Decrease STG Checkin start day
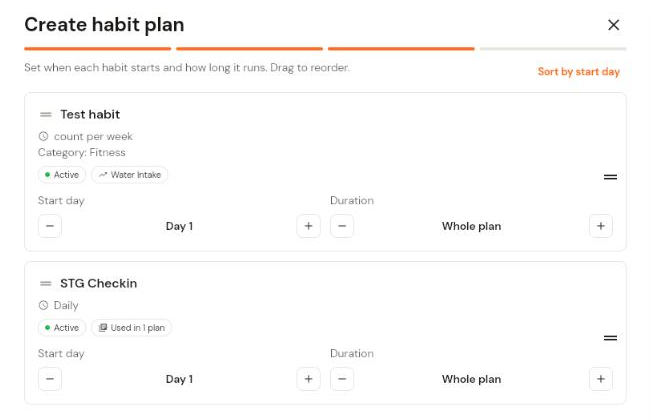Image resolution: width=650 pixels, height=420 pixels. point(50,379)
